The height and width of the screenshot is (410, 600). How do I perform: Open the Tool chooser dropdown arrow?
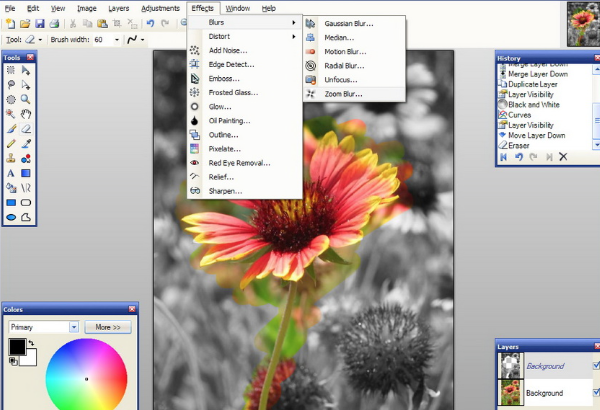tap(40, 39)
